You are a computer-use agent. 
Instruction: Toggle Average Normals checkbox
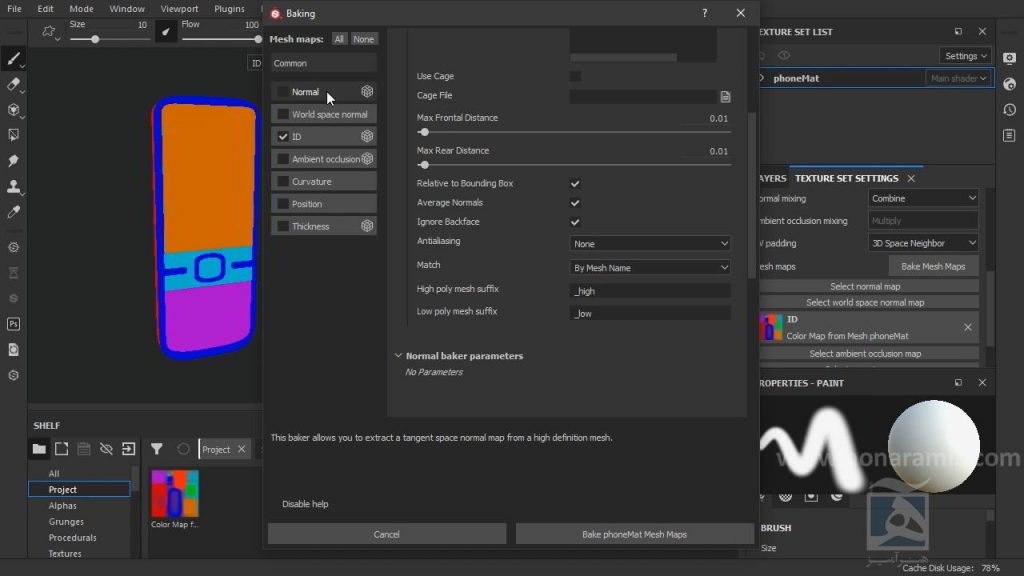pyautogui.click(x=575, y=203)
